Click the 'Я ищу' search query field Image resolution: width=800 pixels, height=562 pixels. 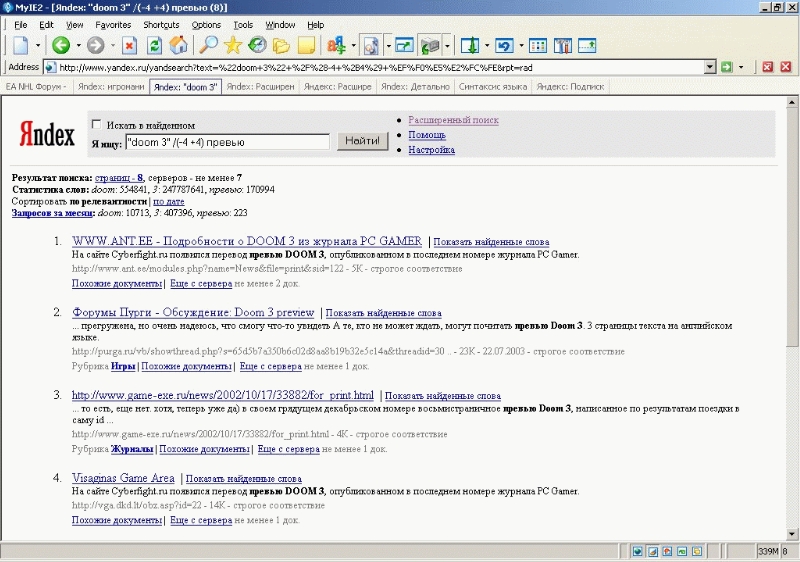[228, 142]
